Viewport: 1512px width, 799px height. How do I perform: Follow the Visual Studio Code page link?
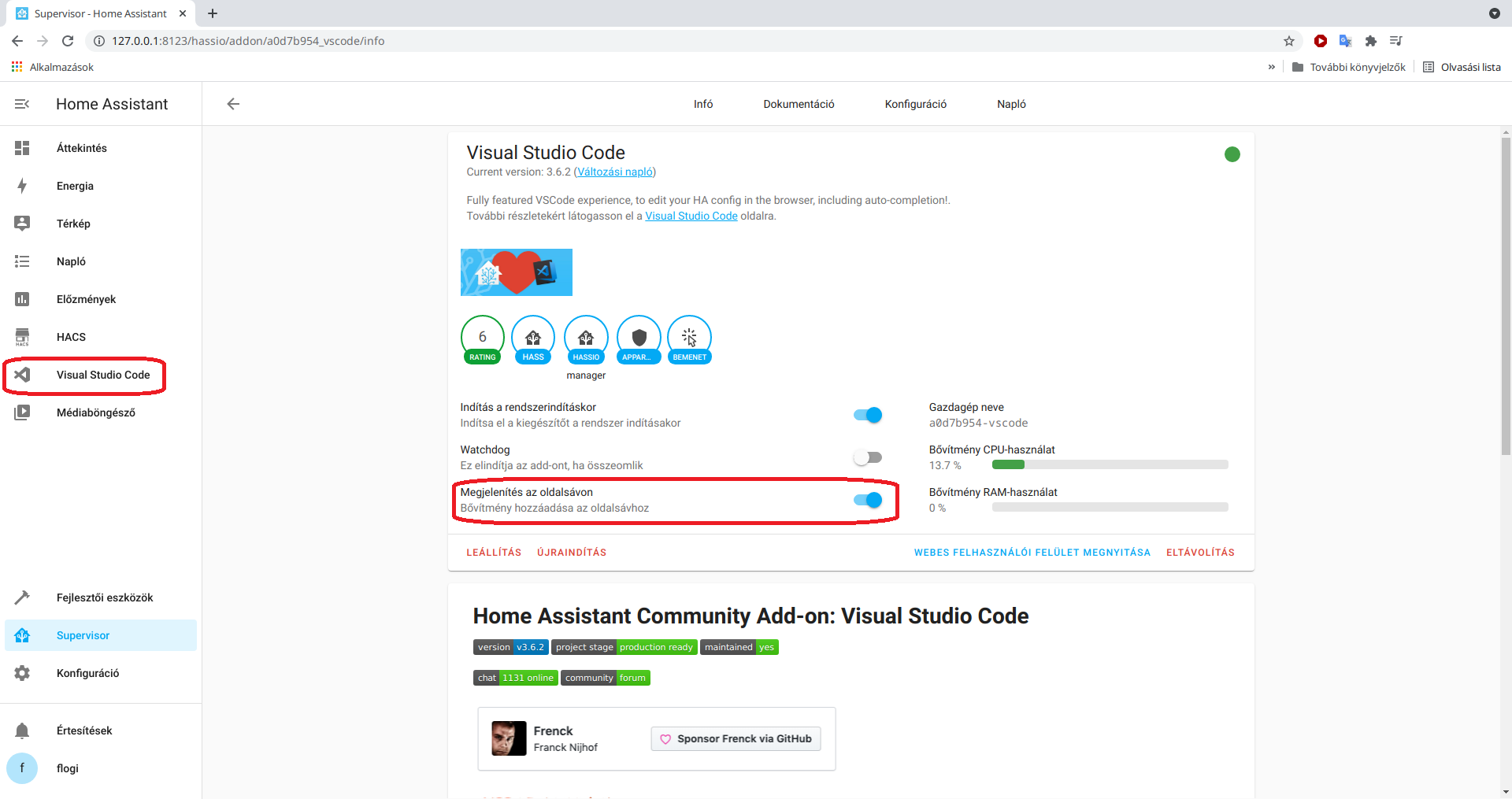click(691, 216)
